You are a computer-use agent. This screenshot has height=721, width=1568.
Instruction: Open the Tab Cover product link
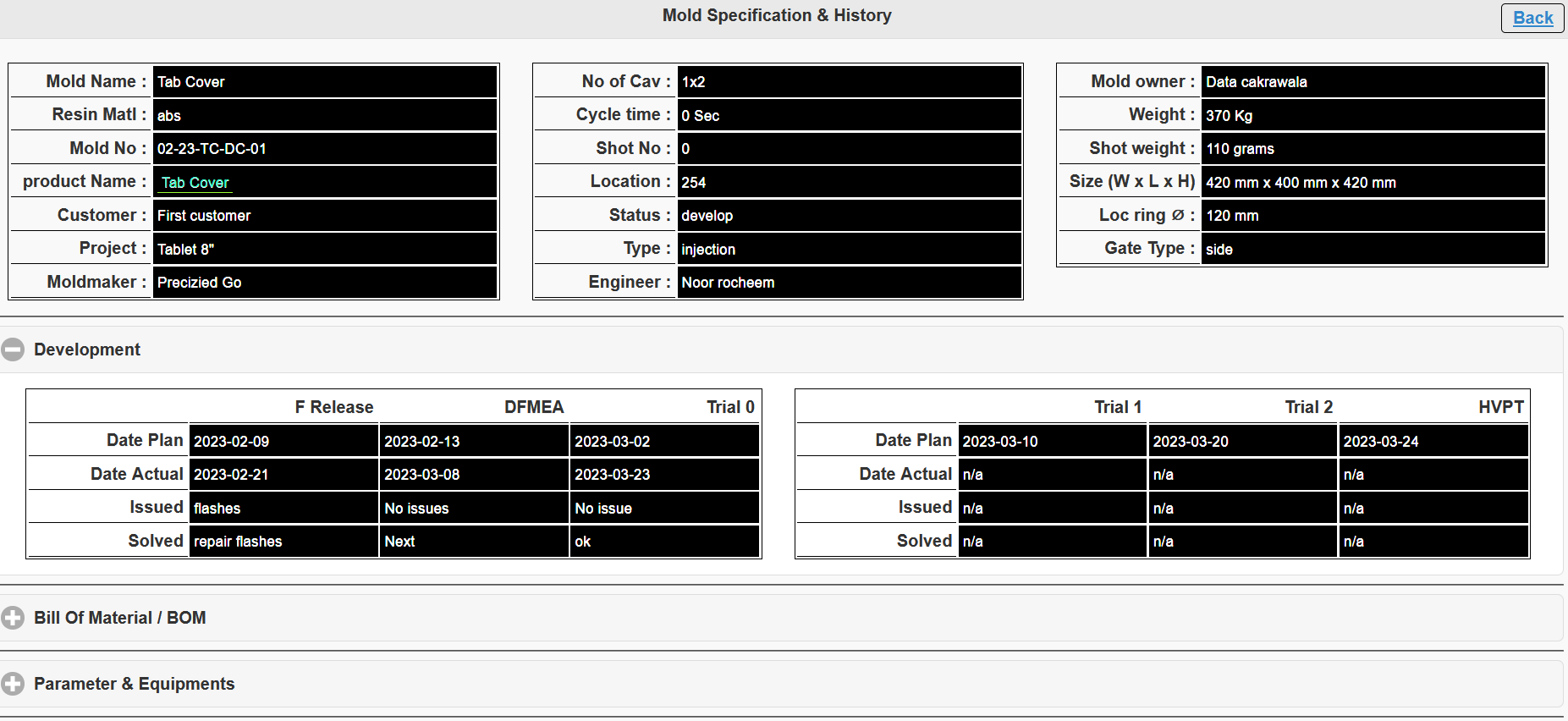(195, 183)
